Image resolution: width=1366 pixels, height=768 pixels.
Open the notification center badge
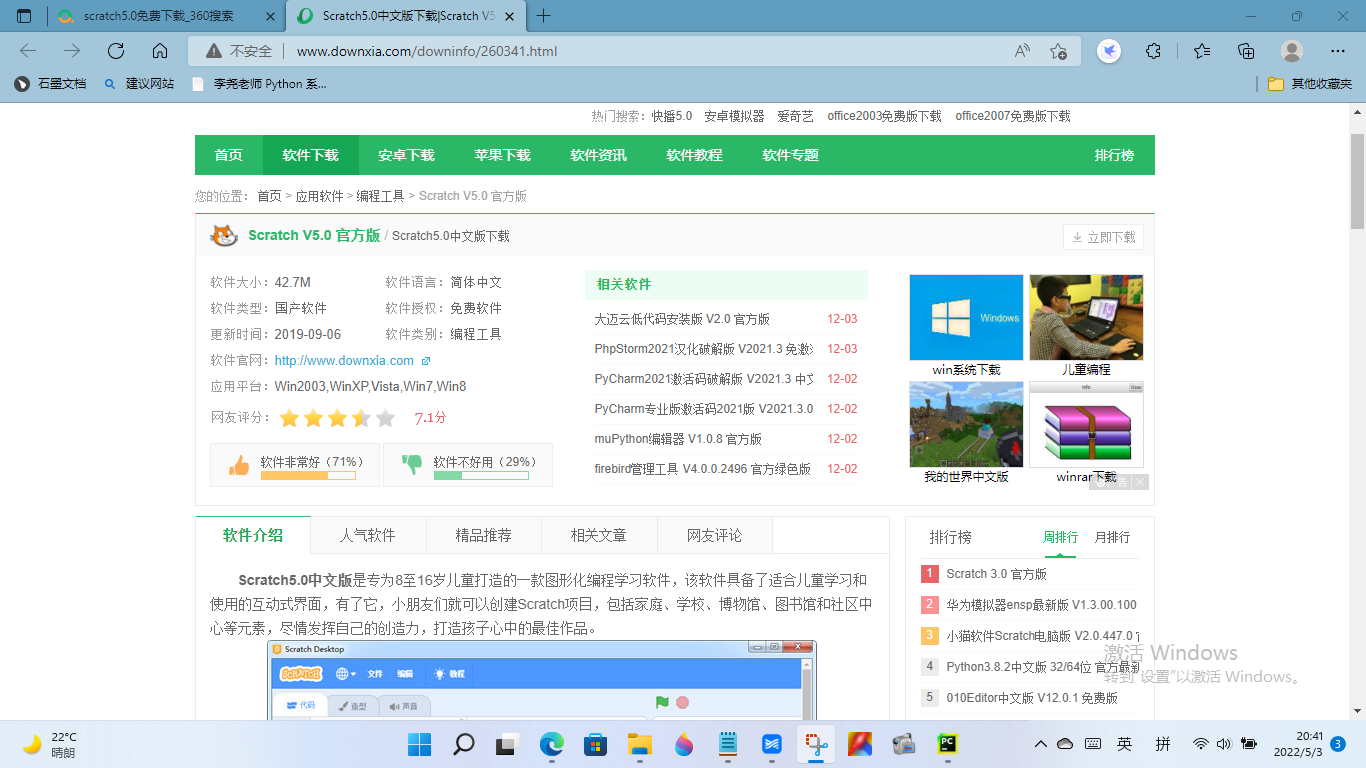click(x=1338, y=744)
